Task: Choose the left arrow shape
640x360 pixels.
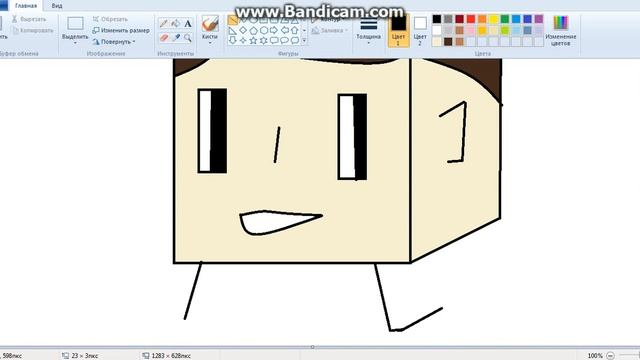Action: (284, 31)
